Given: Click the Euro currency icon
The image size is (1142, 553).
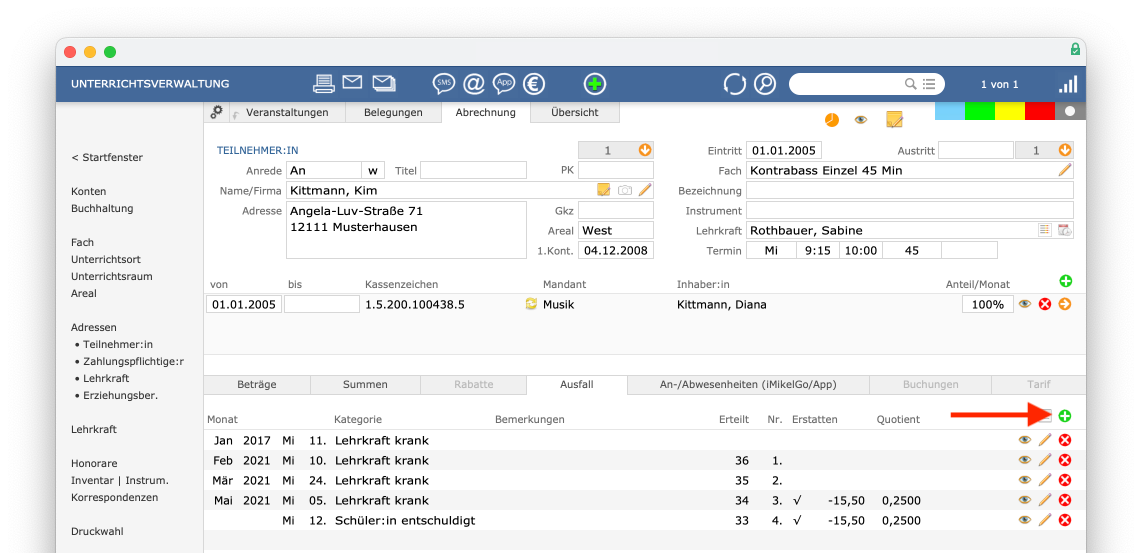Looking at the screenshot, I should [x=535, y=84].
